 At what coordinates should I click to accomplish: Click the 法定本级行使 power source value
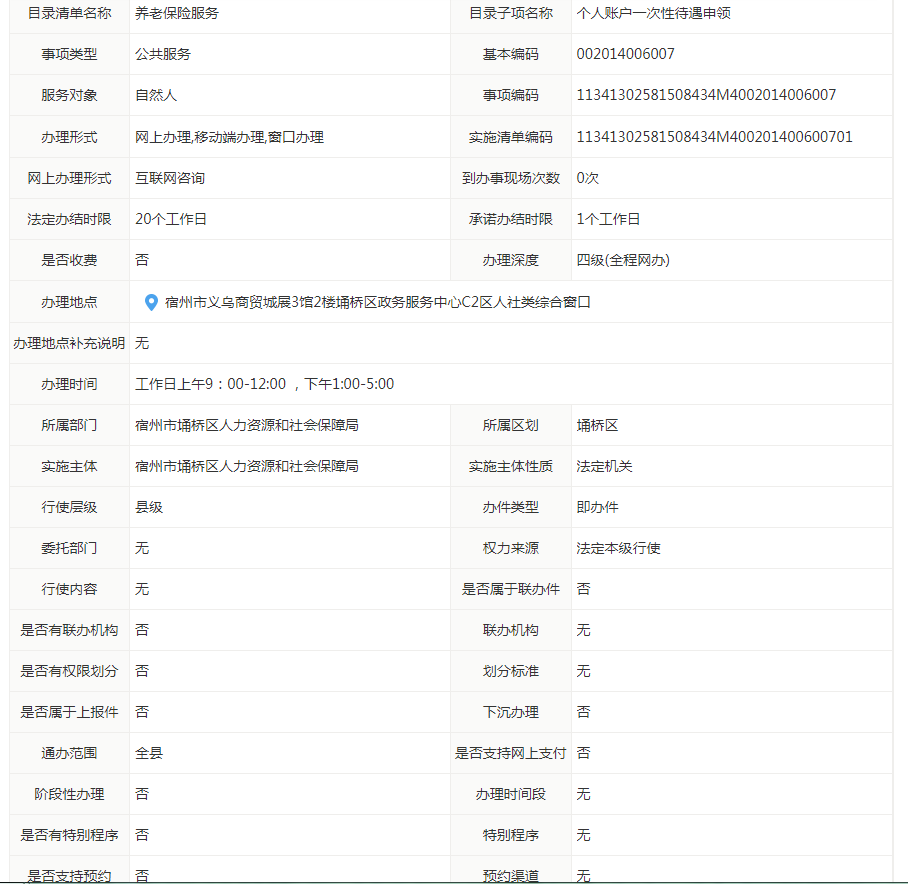(618, 548)
